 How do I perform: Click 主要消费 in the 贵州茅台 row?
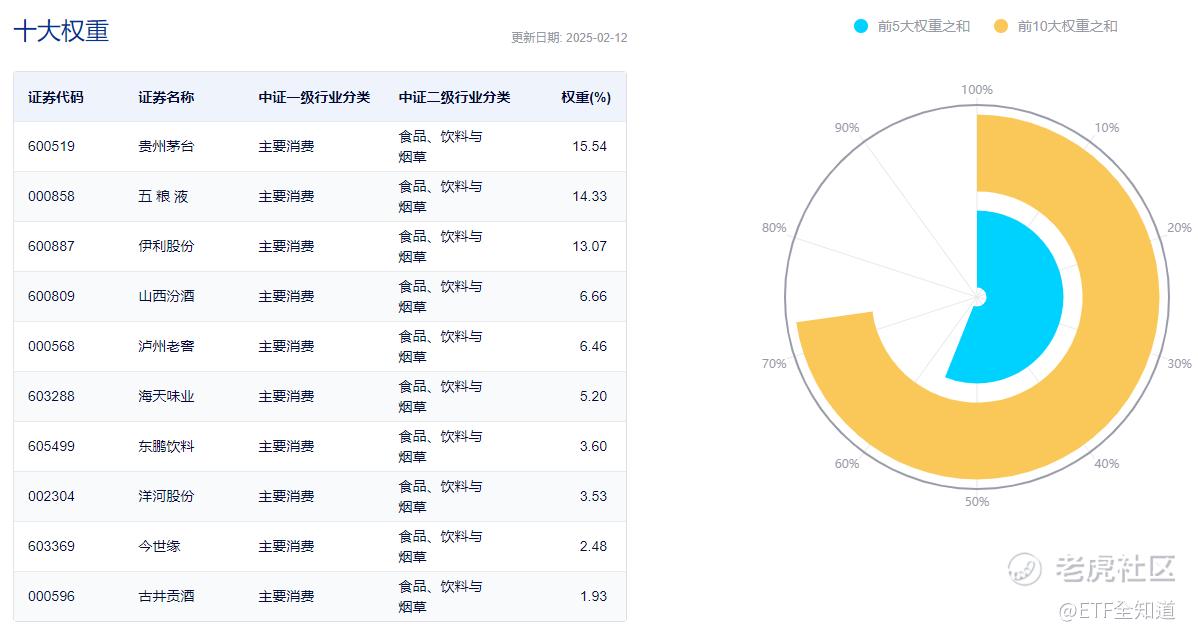286,146
